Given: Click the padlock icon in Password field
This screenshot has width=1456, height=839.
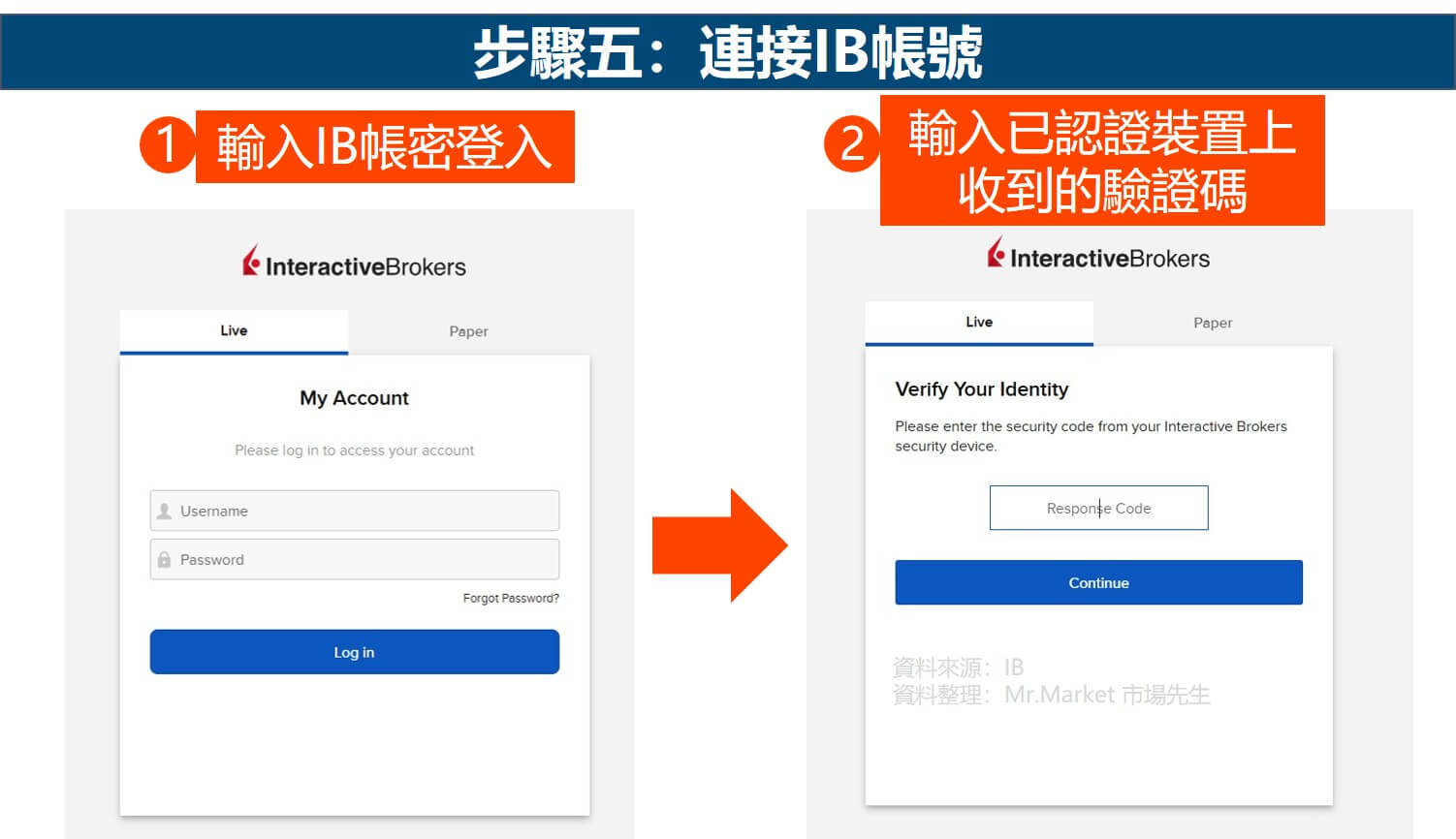Looking at the screenshot, I should [x=164, y=560].
